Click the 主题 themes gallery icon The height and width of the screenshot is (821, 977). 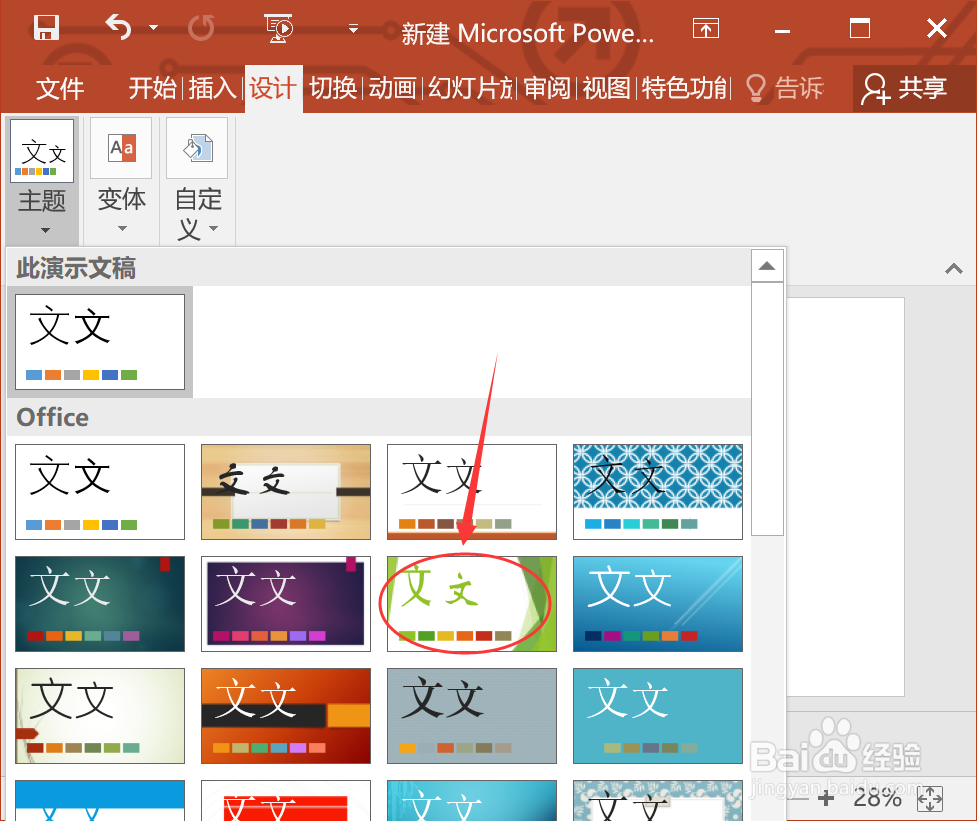coord(42,151)
